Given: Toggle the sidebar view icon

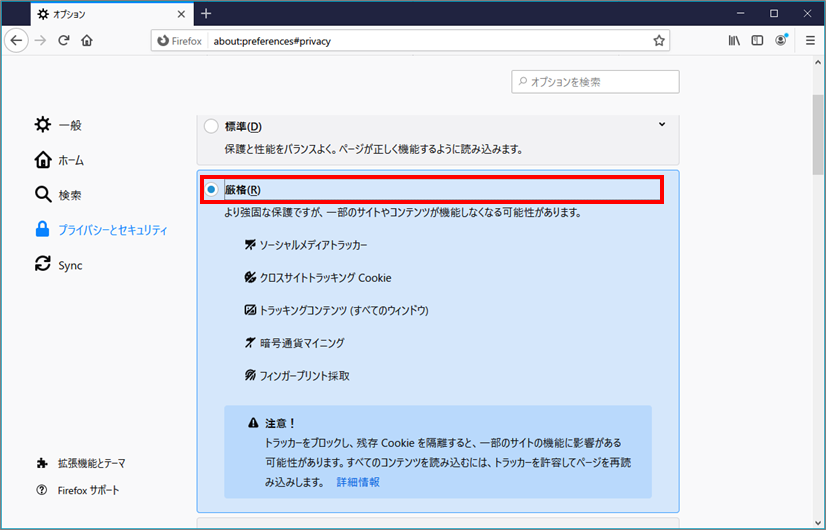Looking at the screenshot, I should [757, 41].
